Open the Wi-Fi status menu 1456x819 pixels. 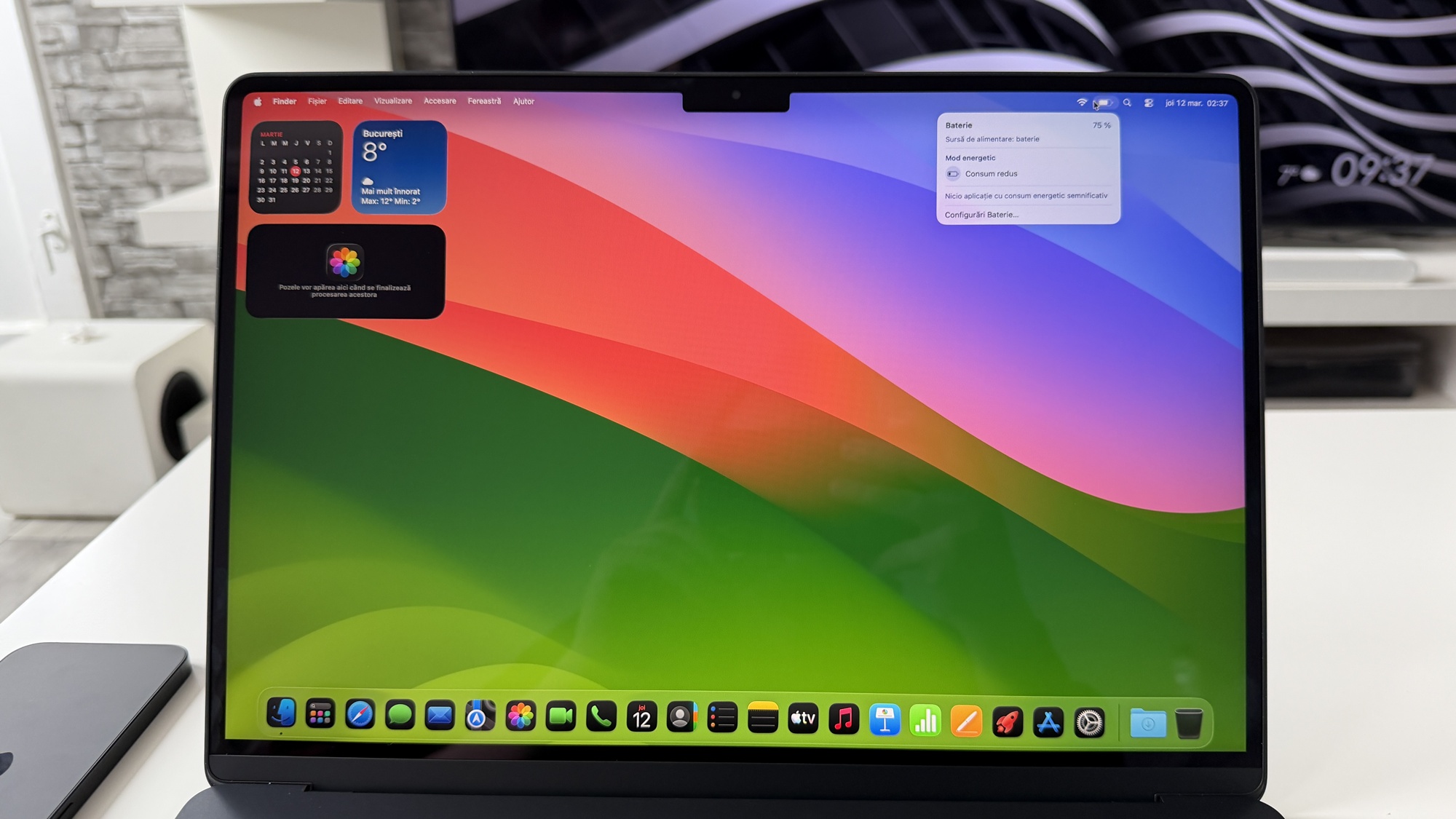click(1082, 103)
